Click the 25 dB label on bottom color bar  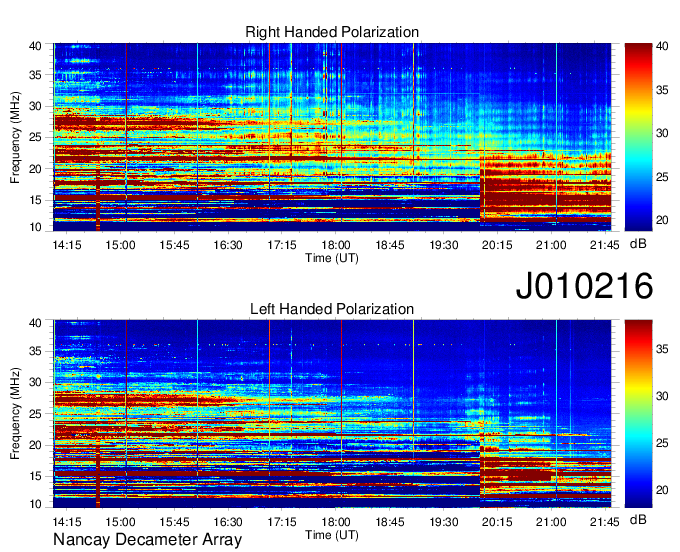pos(662,443)
